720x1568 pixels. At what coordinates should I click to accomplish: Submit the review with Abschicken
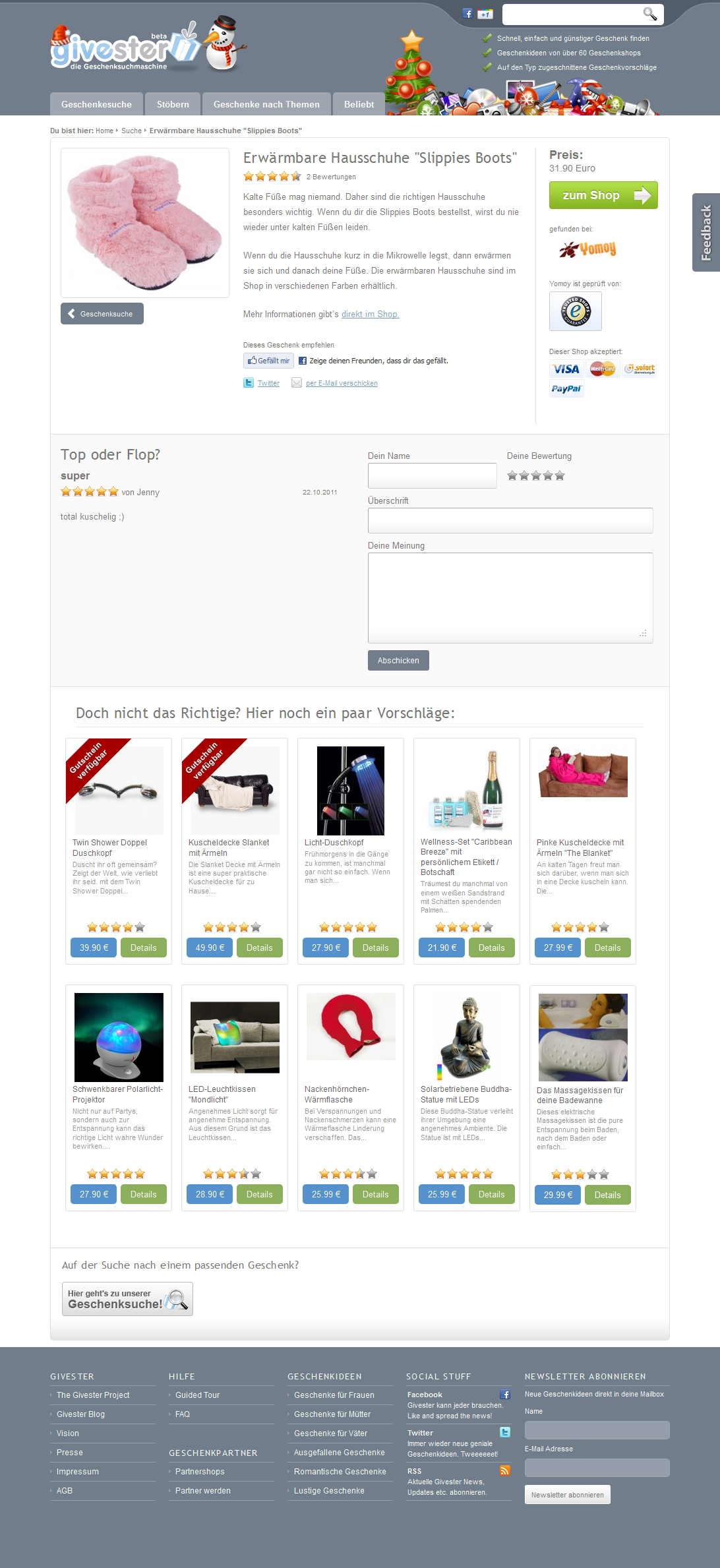tap(398, 660)
